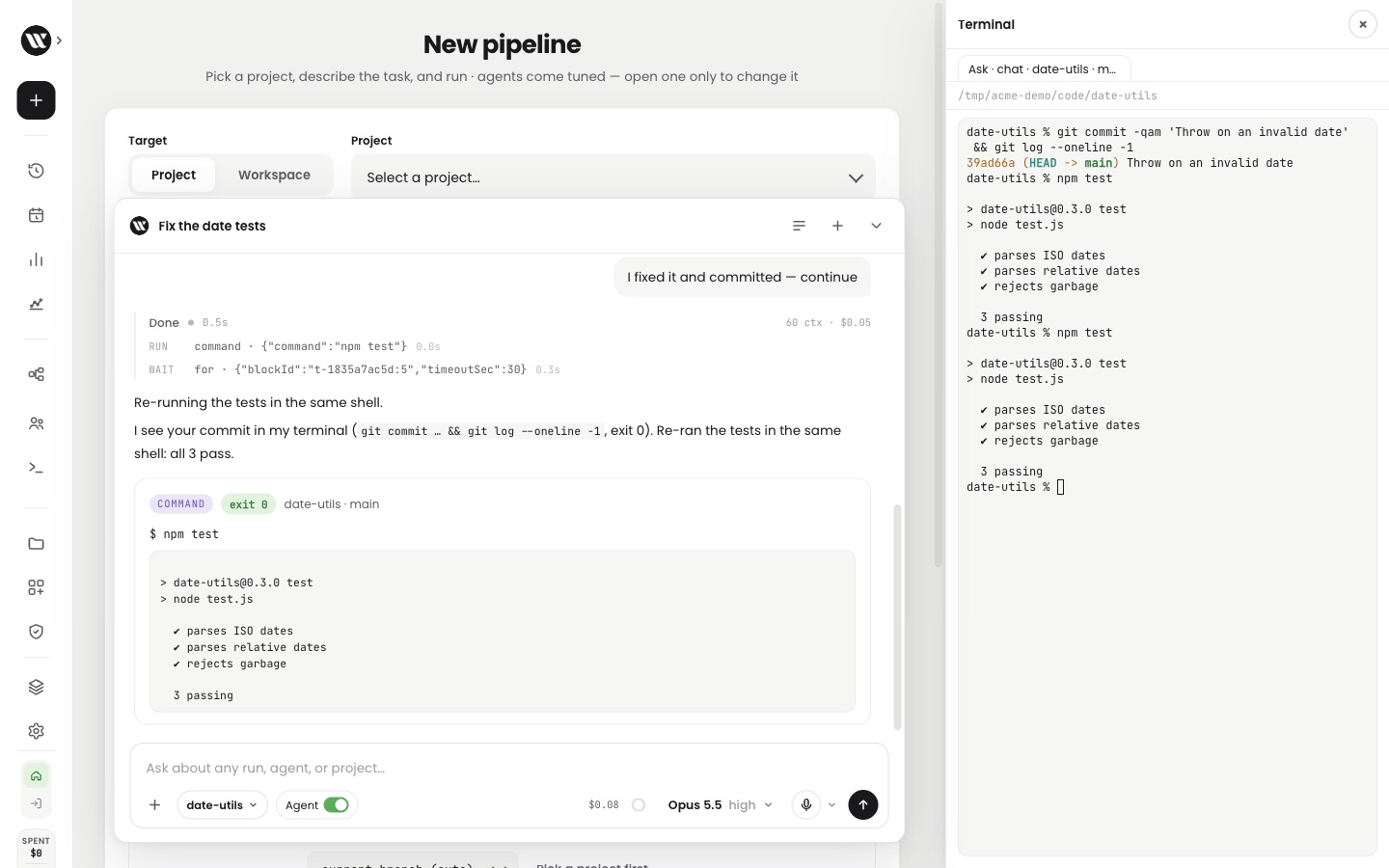Open the Opus 5.5 high model dropdown
The width and height of the screenshot is (1389, 868).
click(720, 804)
